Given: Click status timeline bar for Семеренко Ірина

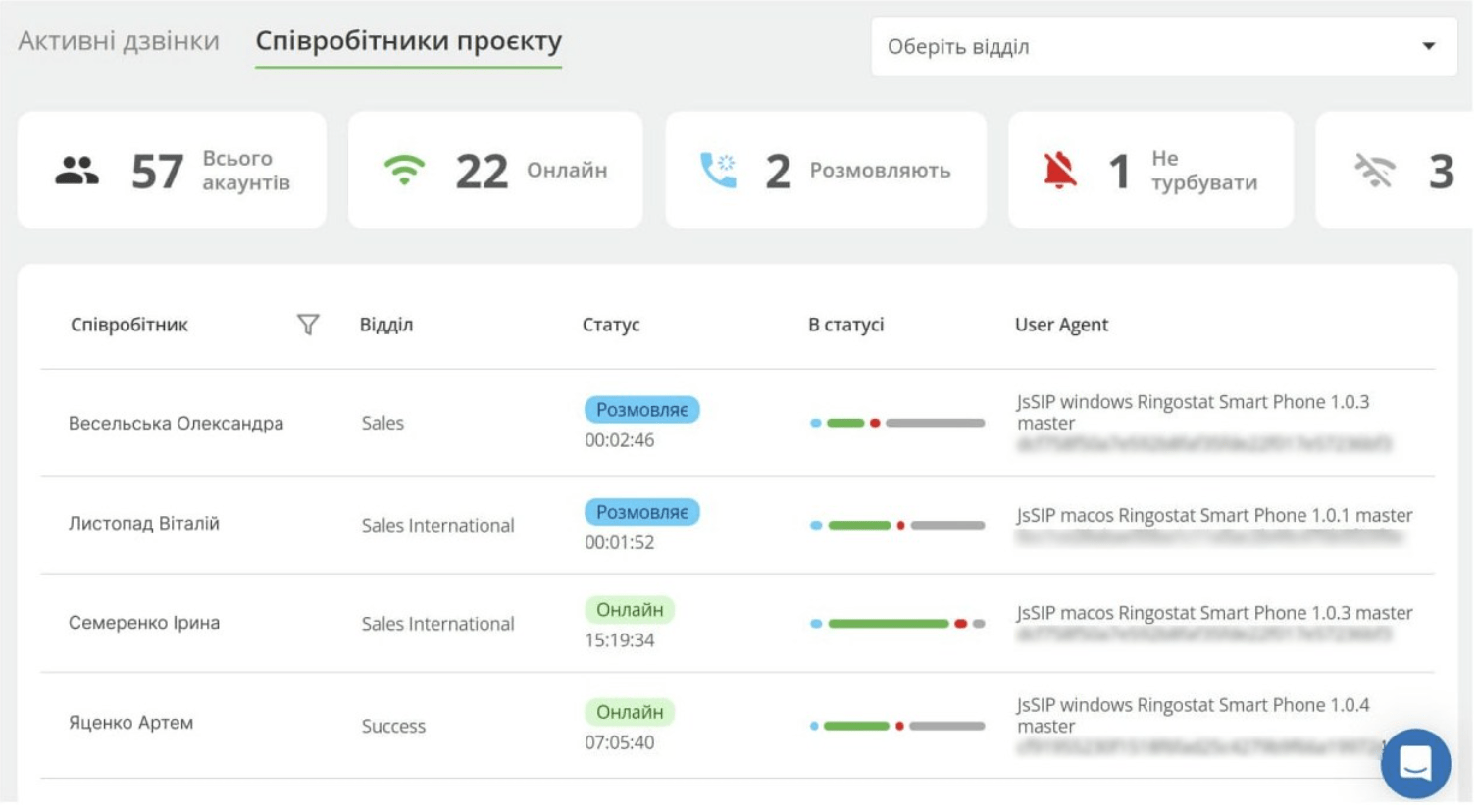Looking at the screenshot, I should [897, 624].
